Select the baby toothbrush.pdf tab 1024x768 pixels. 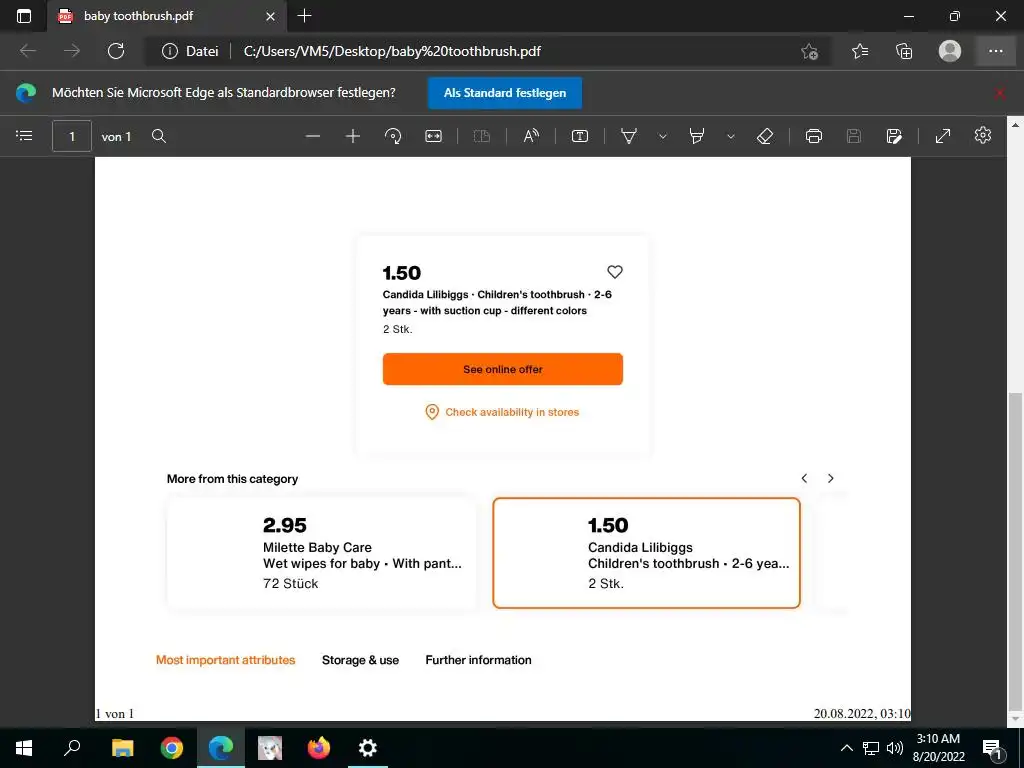click(x=167, y=16)
